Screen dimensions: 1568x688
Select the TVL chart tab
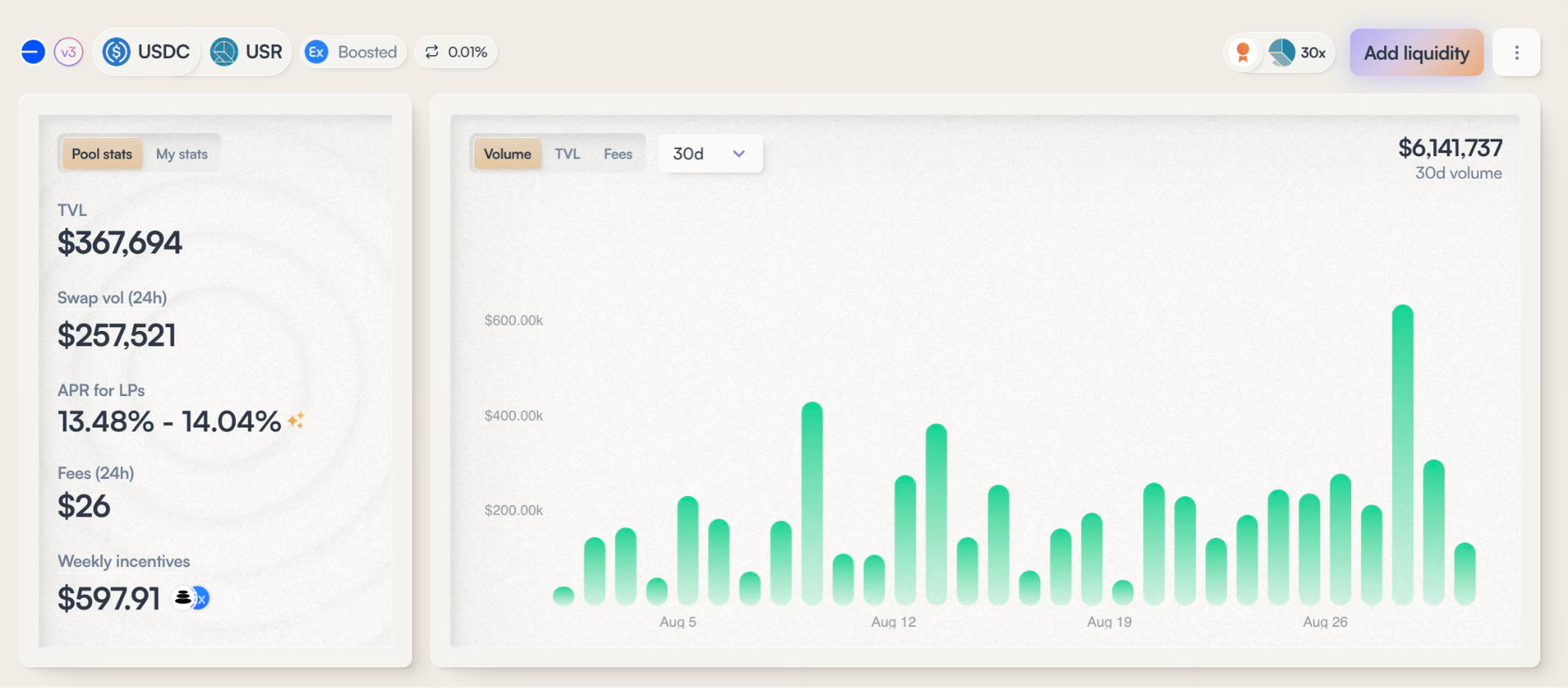click(567, 154)
